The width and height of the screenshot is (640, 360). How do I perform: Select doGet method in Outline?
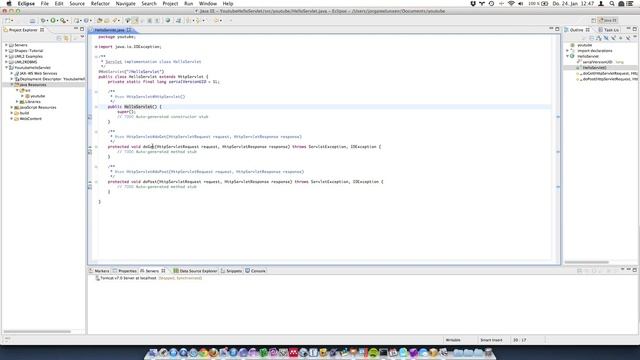click(x=607, y=73)
